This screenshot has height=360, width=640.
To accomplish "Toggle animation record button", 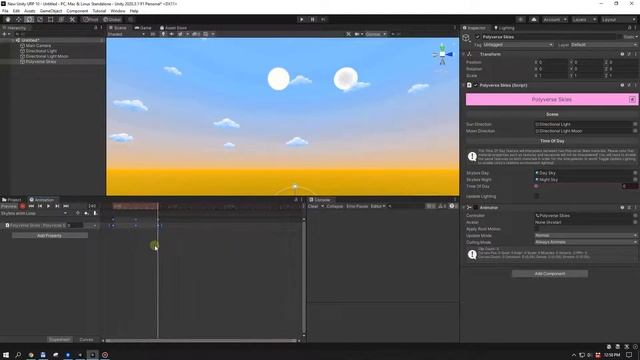I will tap(22, 206).
